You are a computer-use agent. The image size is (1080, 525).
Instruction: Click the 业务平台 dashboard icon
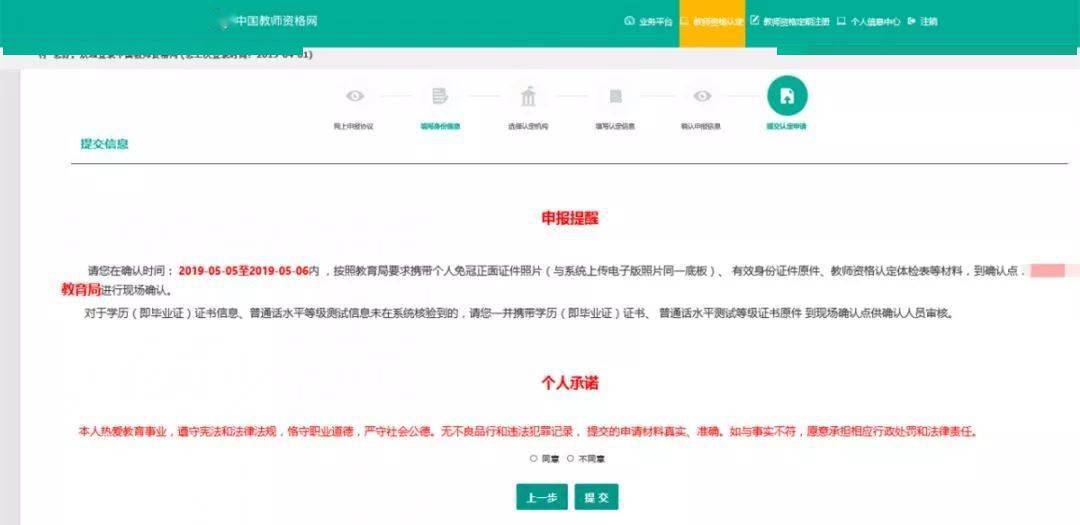coord(629,21)
